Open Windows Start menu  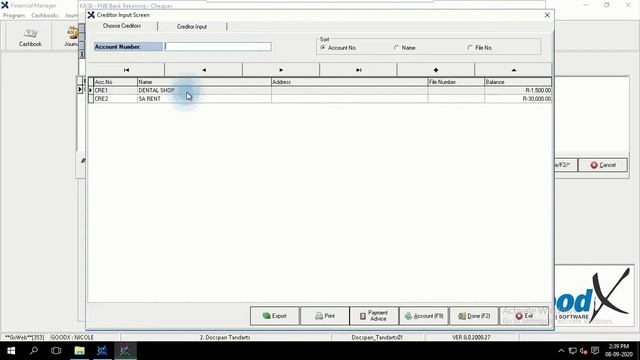pyautogui.click(x=11, y=351)
